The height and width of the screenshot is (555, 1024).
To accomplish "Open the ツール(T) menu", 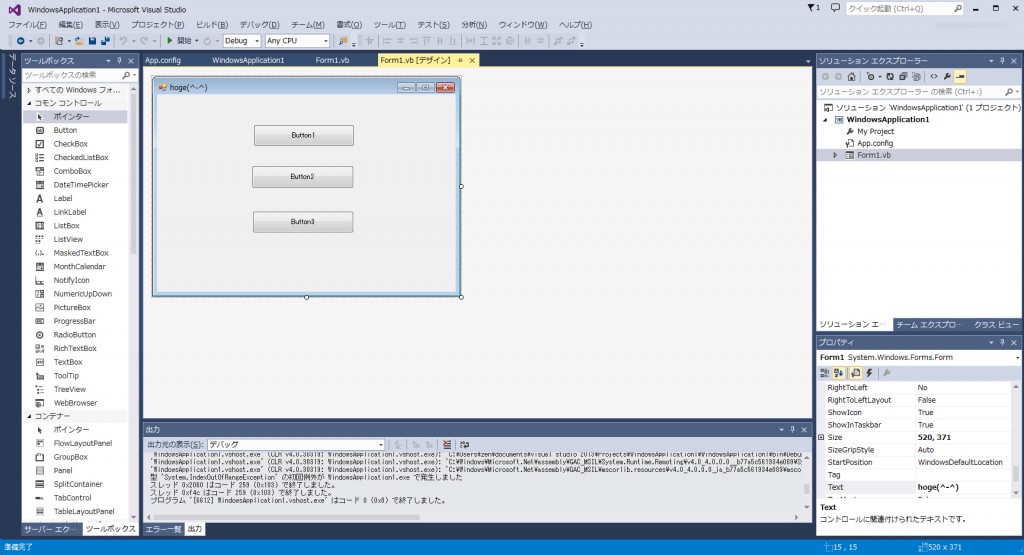I will click(x=389, y=25).
